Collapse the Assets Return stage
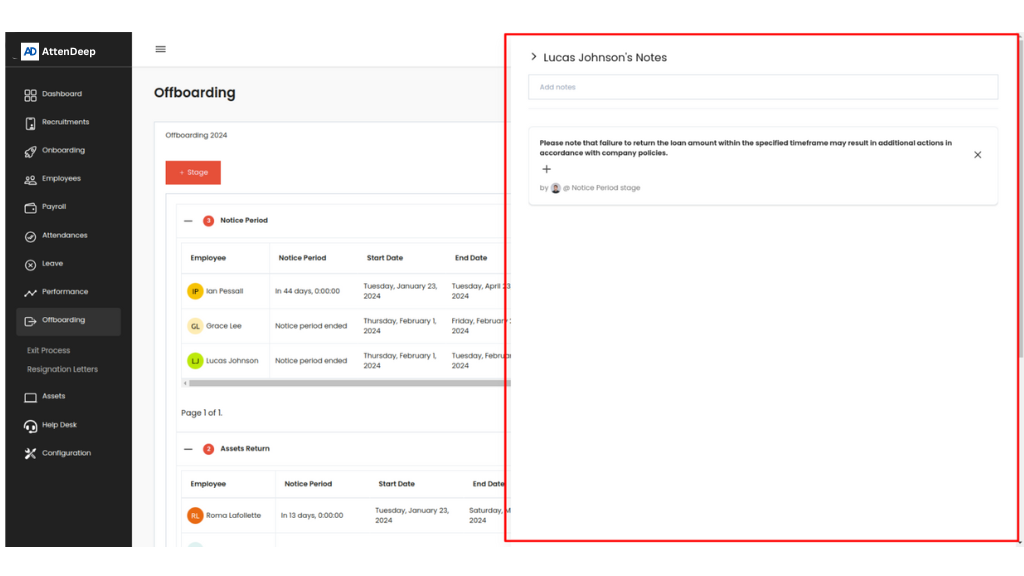1024x576 pixels. (188, 449)
